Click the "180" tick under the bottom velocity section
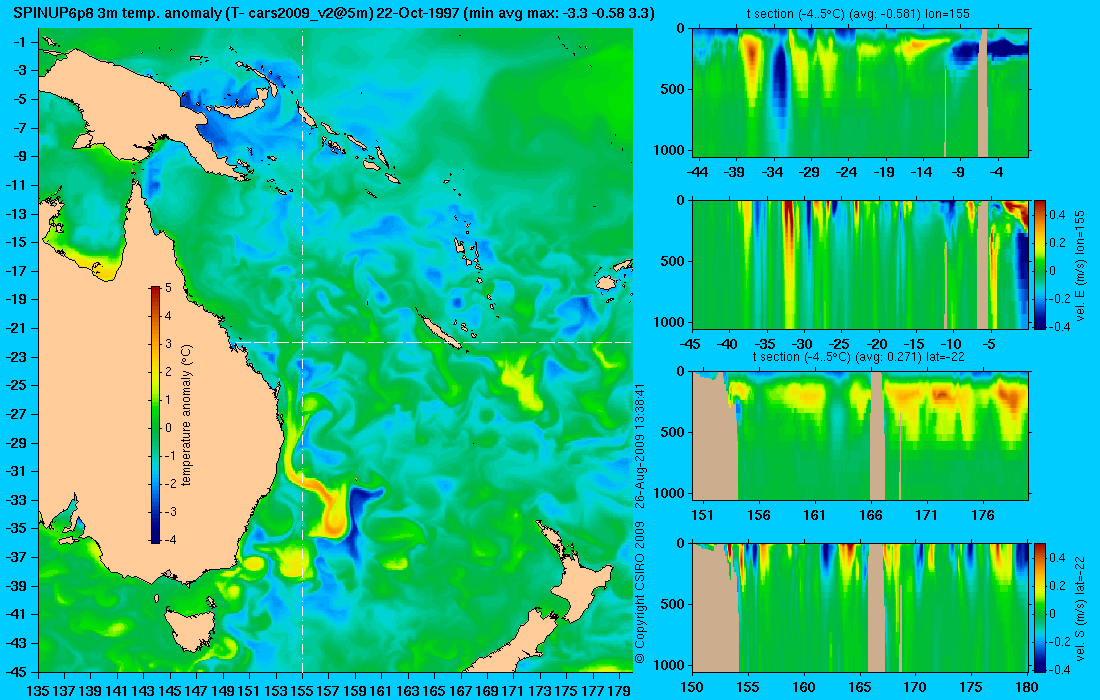Screen dimensions: 1100x700 pos(1026,687)
